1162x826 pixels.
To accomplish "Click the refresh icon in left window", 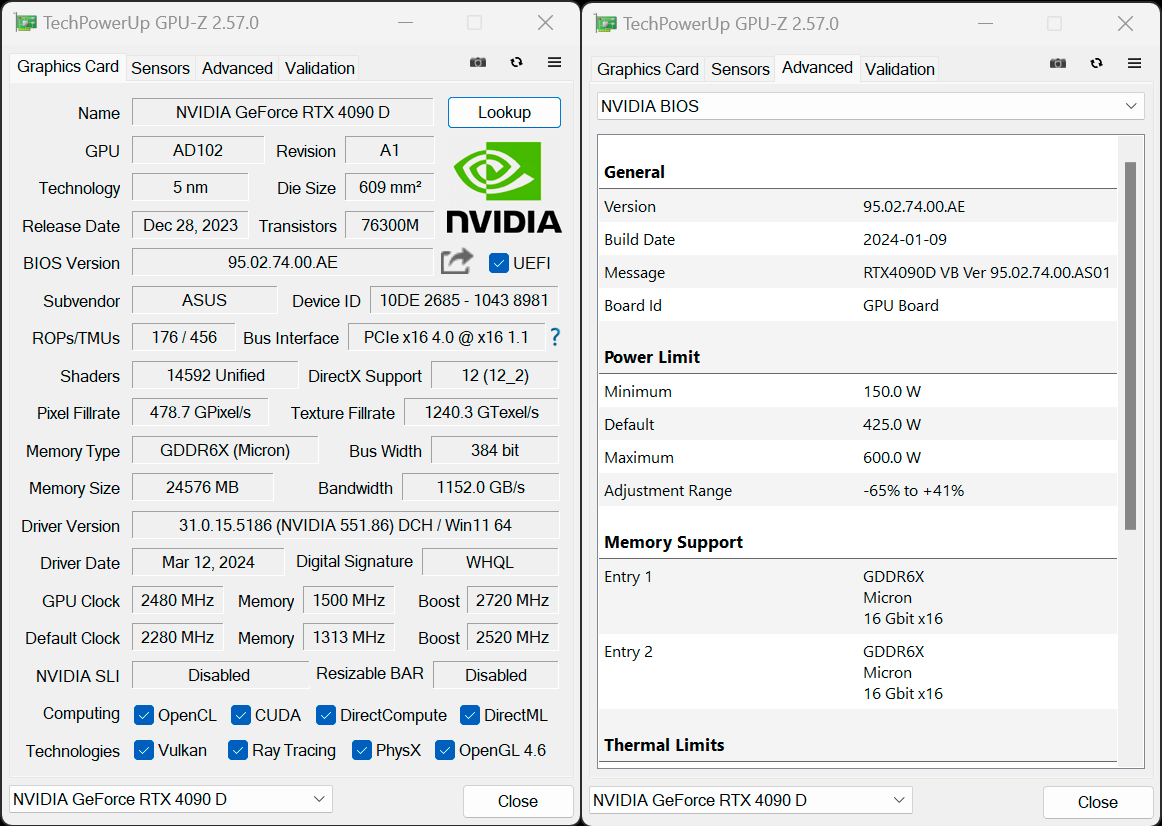I will (517, 62).
